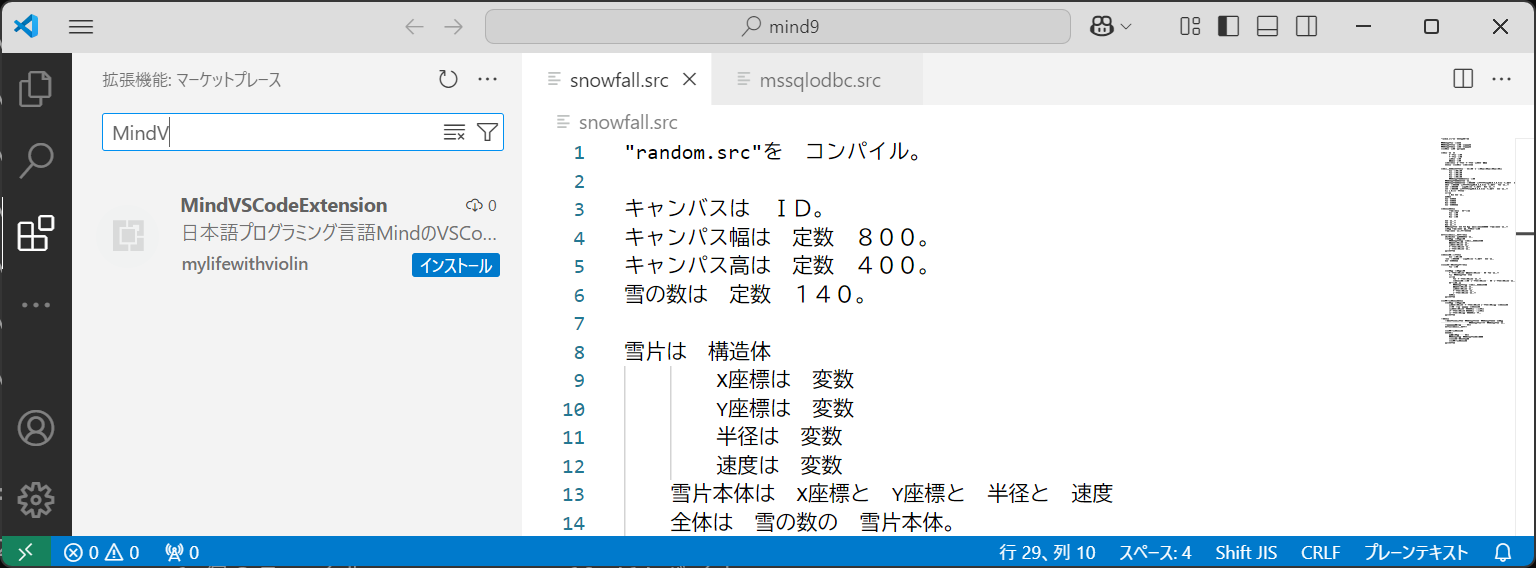Change encoding via 'Shift JIS'

(1246, 552)
